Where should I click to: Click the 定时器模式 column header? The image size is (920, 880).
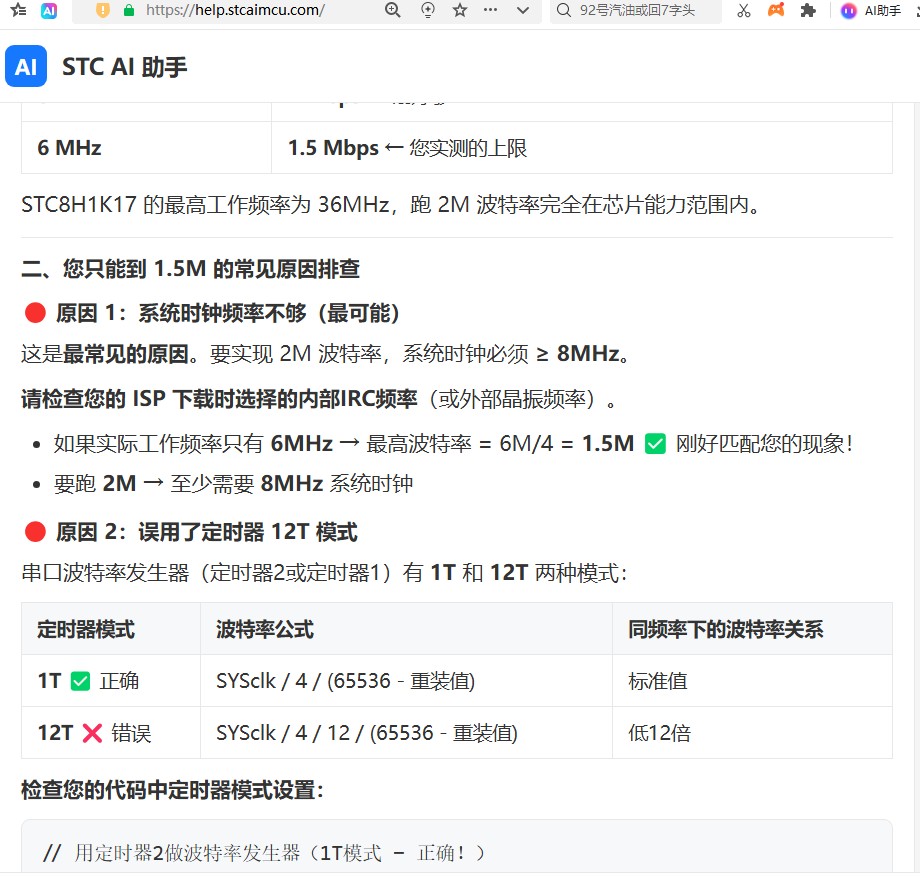pyautogui.click(x=111, y=629)
